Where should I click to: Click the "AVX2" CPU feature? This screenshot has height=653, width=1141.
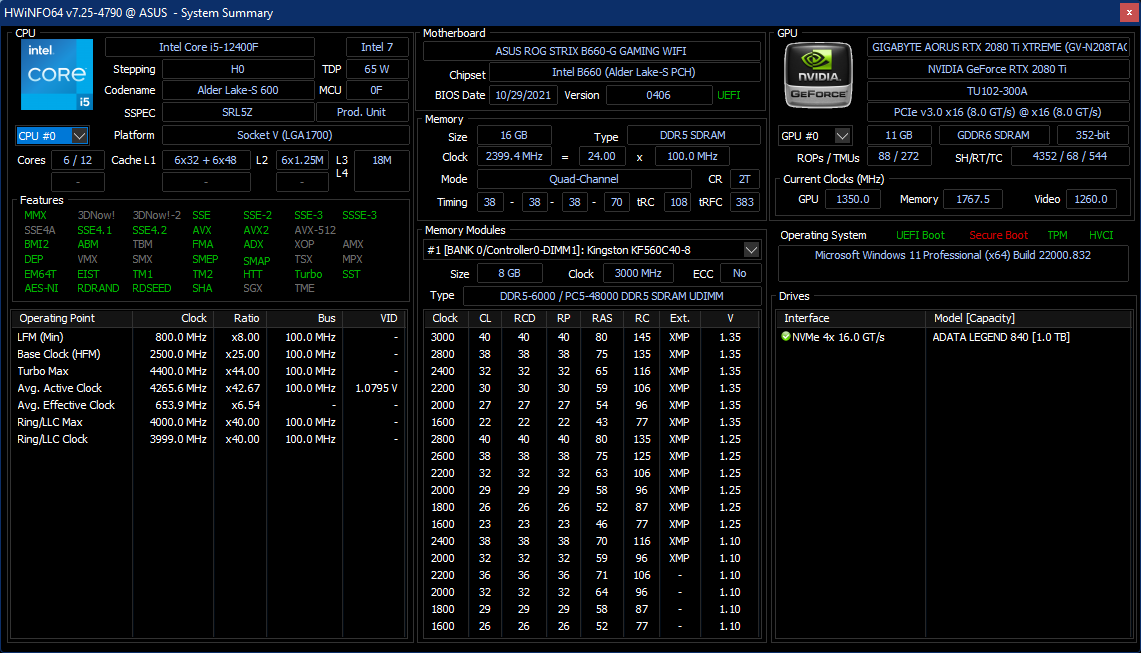pyautogui.click(x=256, y=230)
